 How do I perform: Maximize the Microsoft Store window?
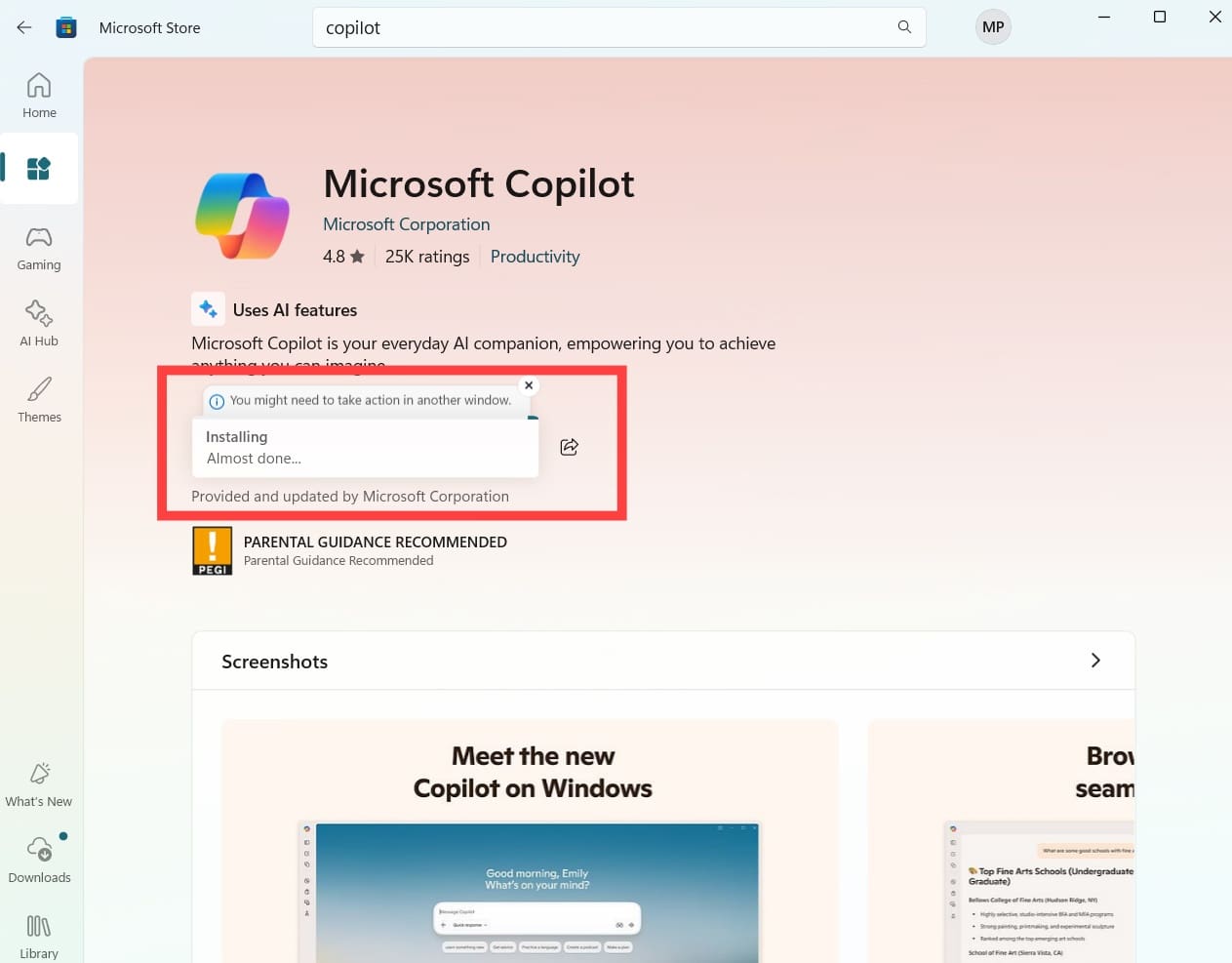1160,17
